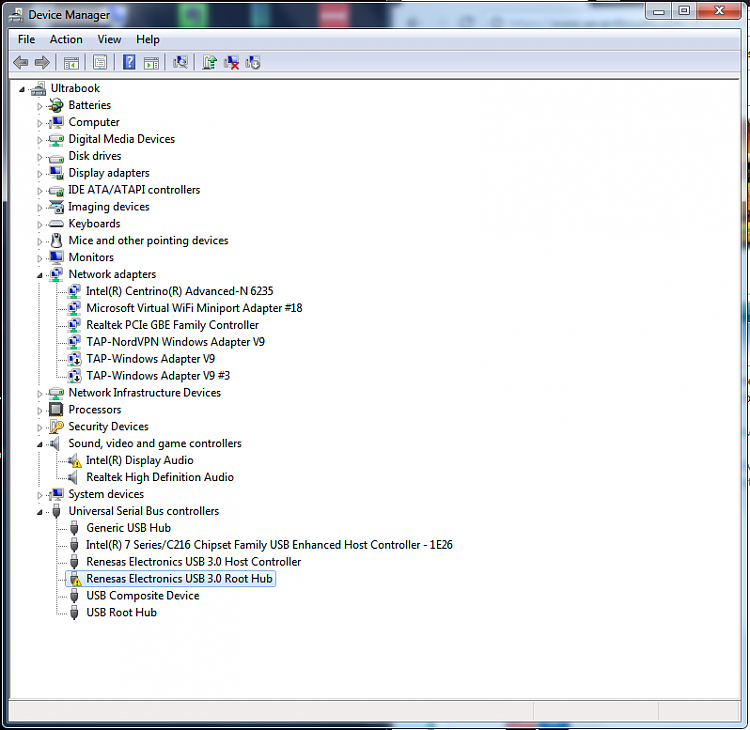Select the TAP-Windows Adapter V9 entry without #3
Viewport: 750px width, 730px height.
pos(150,359)
